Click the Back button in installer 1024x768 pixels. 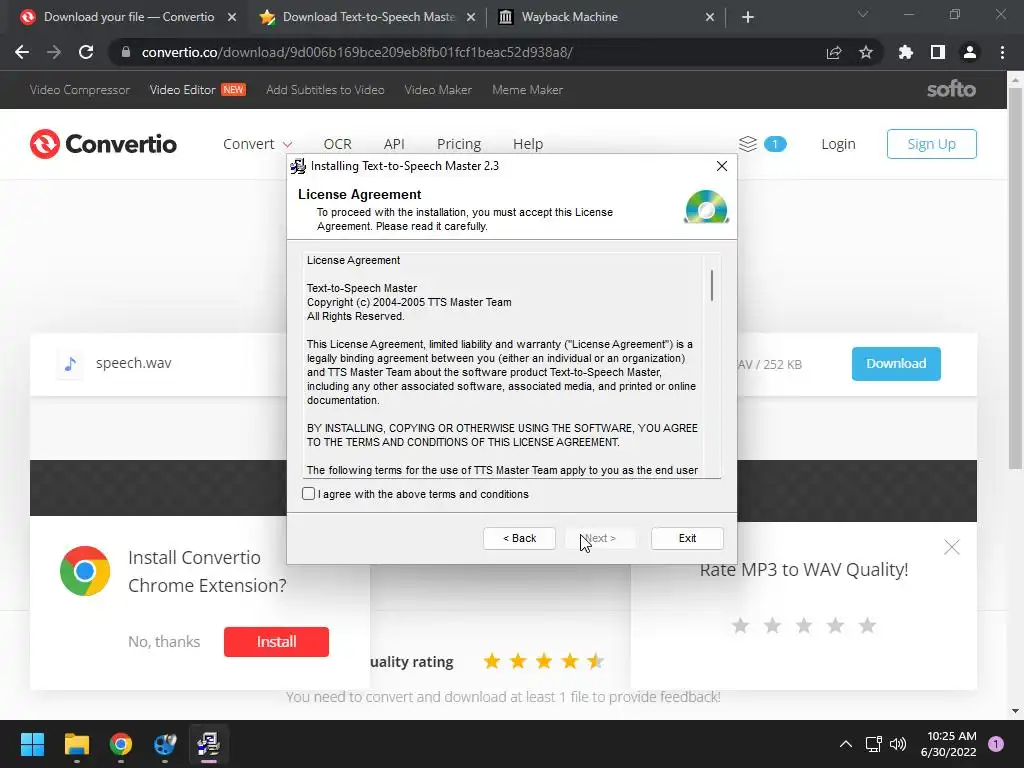[519, 538]
